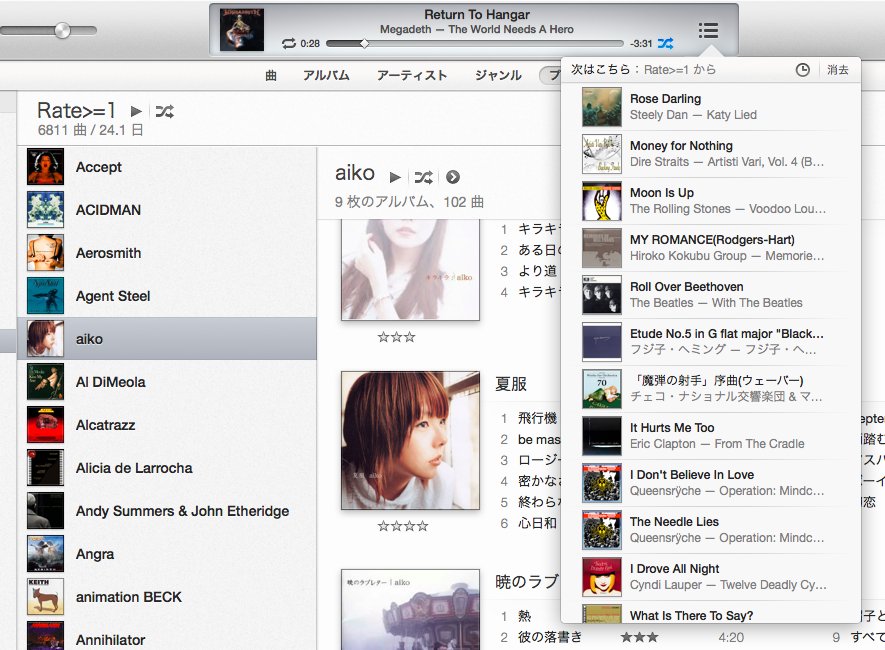Play Rose Darling from Up Next
This screenshot has width=885, height=650.
point(711,107)
